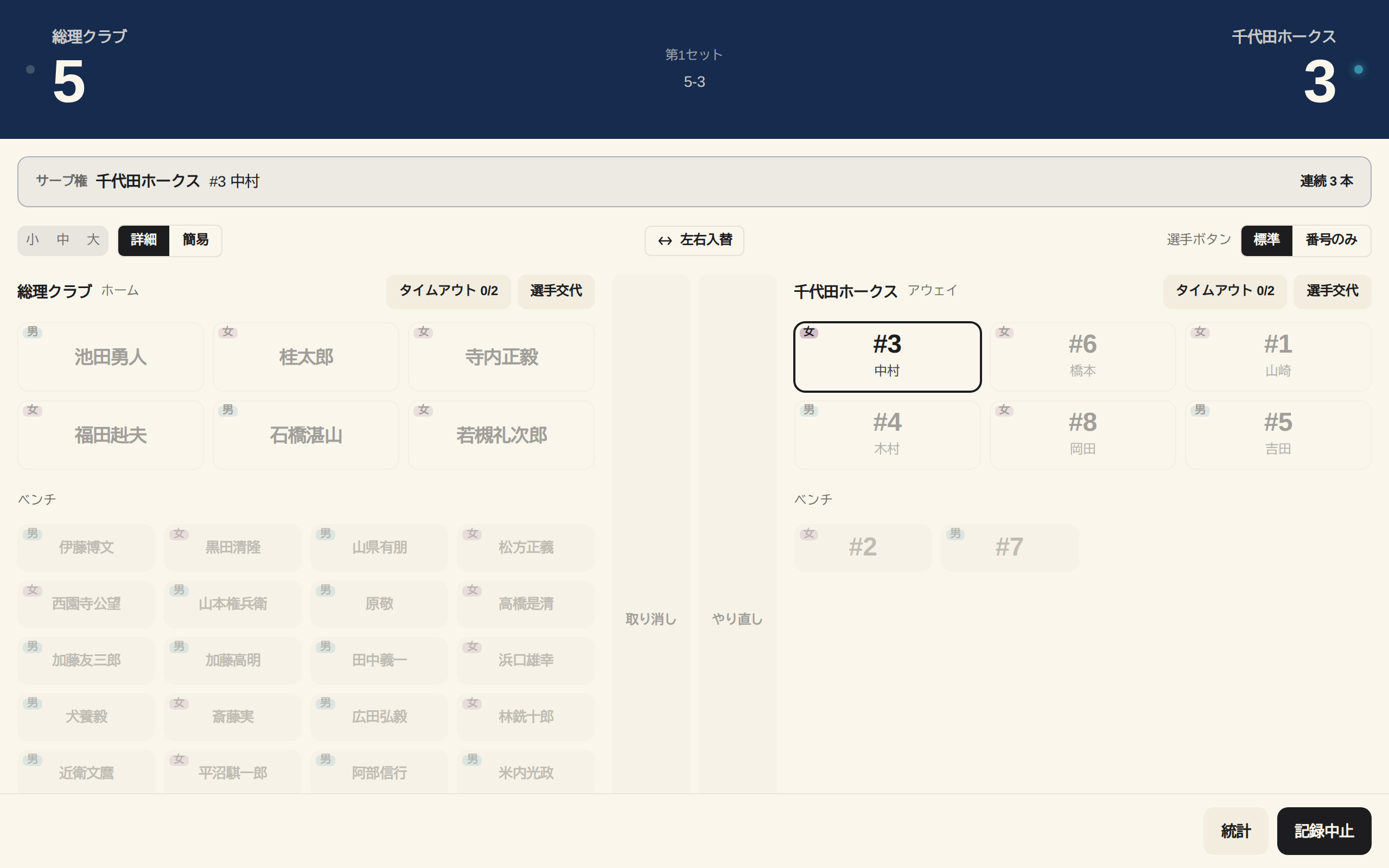
Task: Select player #6 橋本
Action: tap(1082, 357)
